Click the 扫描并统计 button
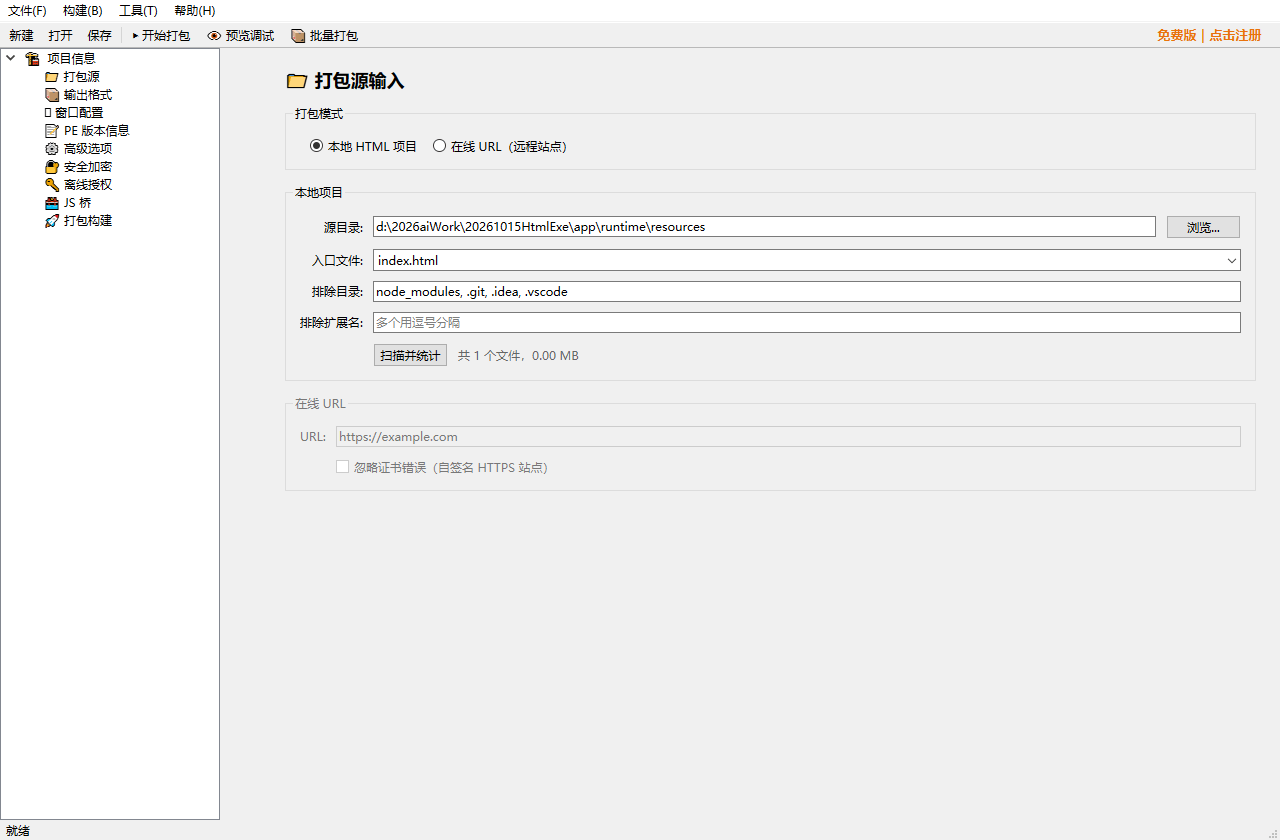Screen dimensions: 1280x840 410,356
